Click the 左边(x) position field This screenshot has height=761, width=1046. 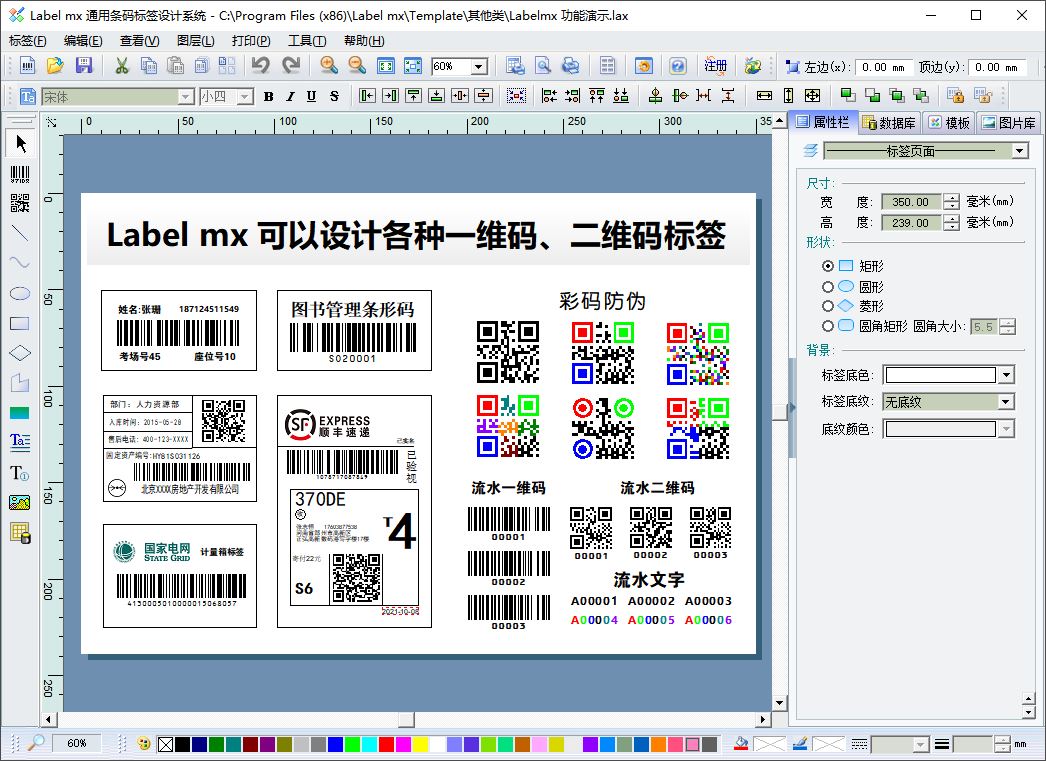click(x=884, y=67)
